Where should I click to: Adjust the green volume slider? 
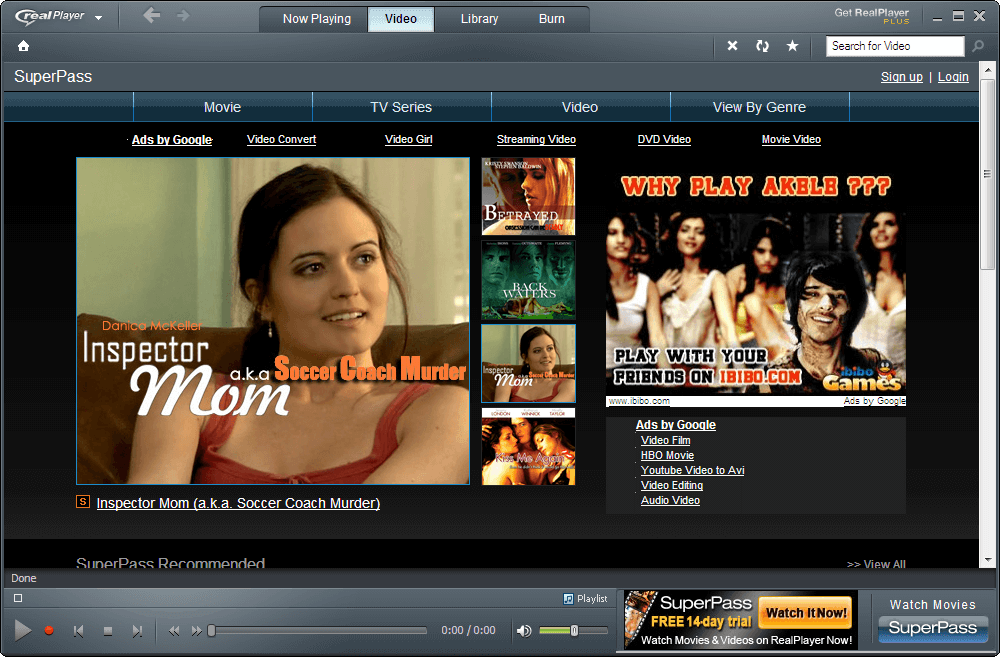[573, 630]
